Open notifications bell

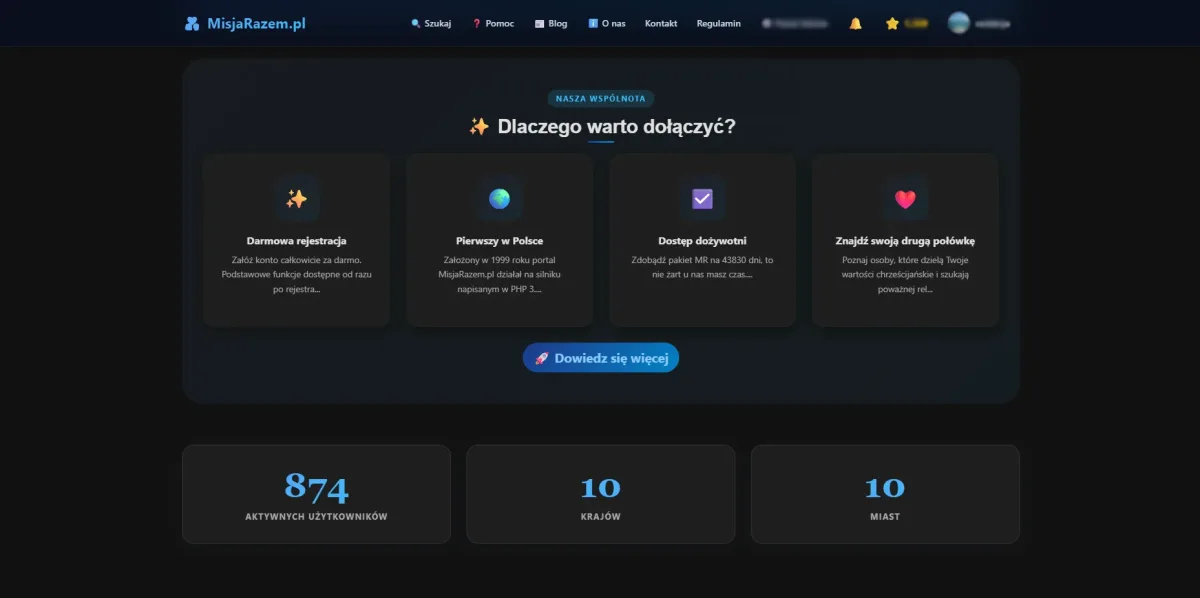[x=855, y=24]
